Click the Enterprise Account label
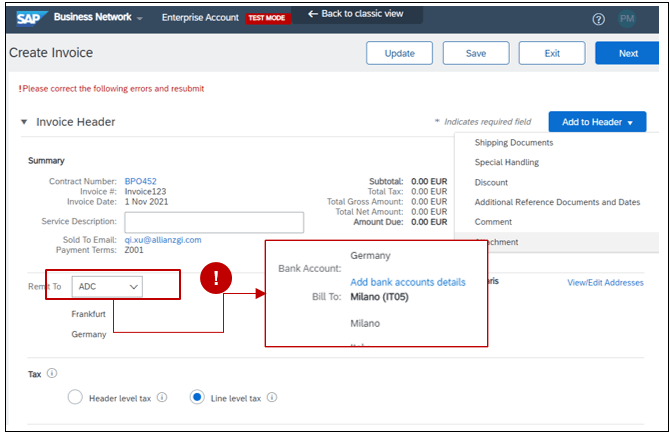Screen dimensions: 670x434 coord(200,18)
